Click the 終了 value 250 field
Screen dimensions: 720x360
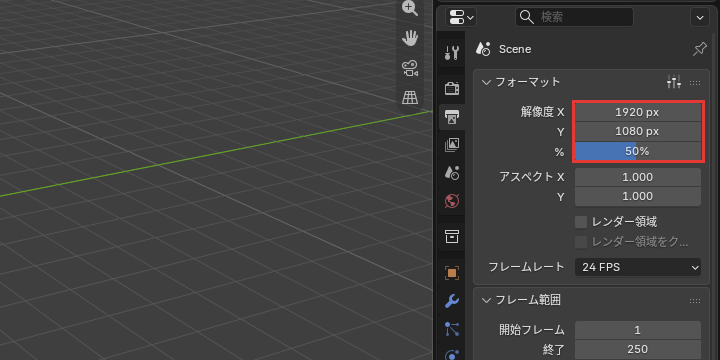click(638, 349)
